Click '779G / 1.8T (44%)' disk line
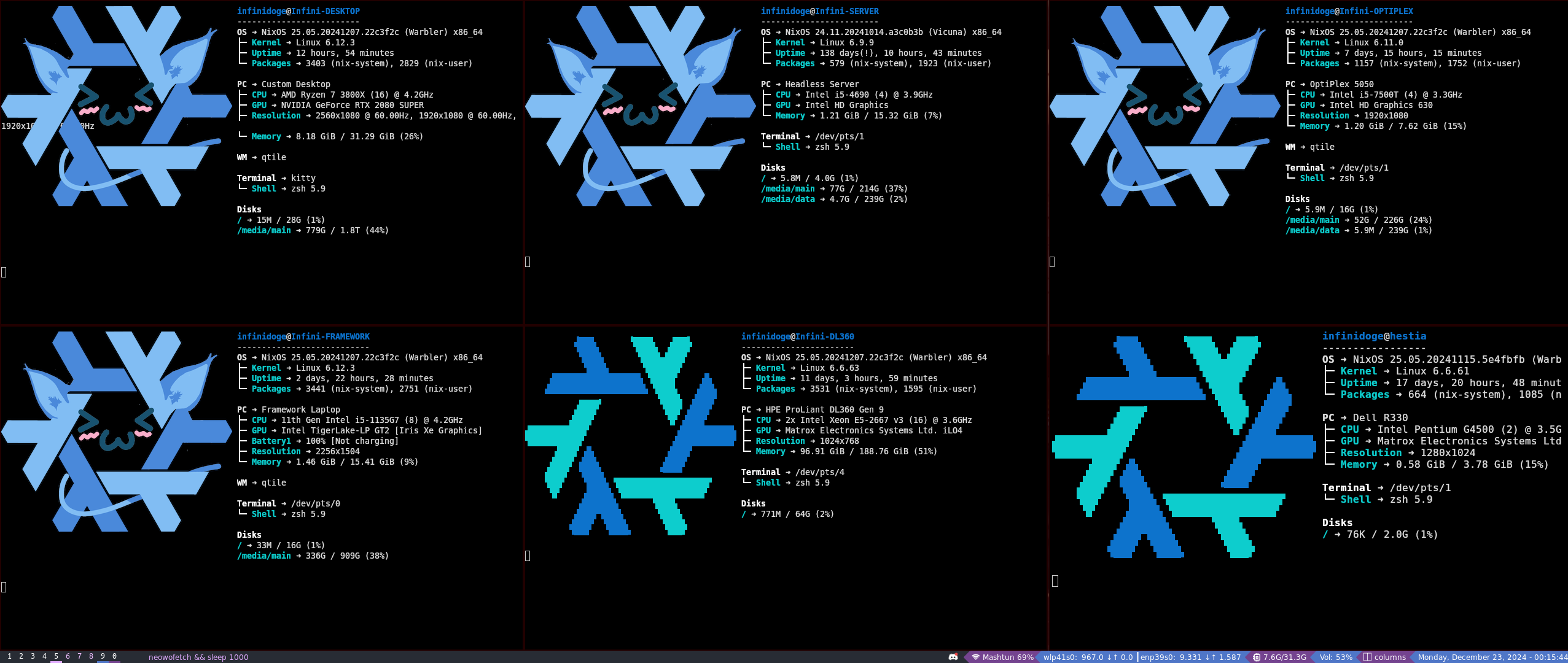 pyautogui.click(x=313, y=230)
